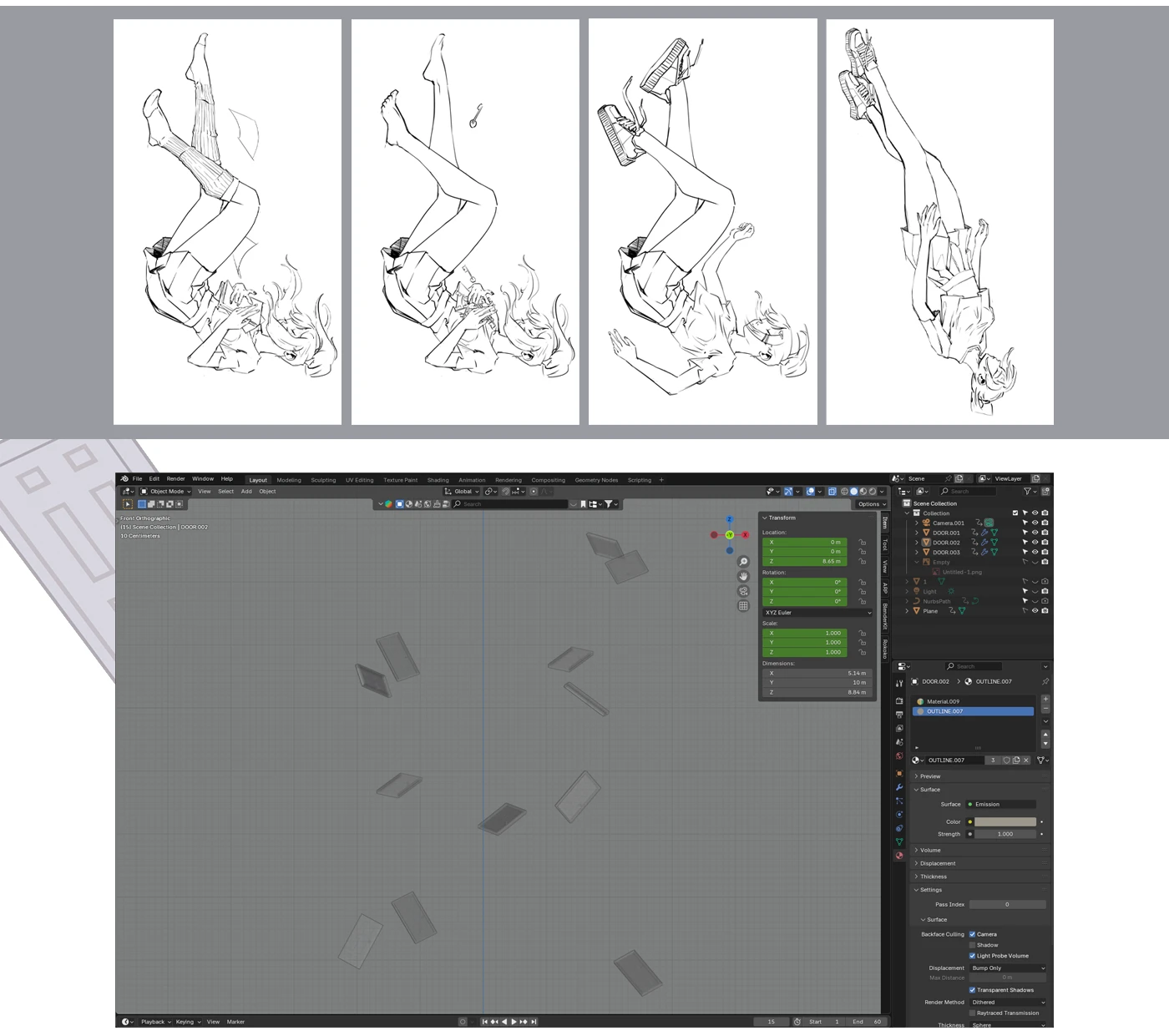Viewport: 1169px width, 1036px height.
Task: Click the pin icon beside OUTLINE.007 breadcrumb
Action: click(1045, 682)
